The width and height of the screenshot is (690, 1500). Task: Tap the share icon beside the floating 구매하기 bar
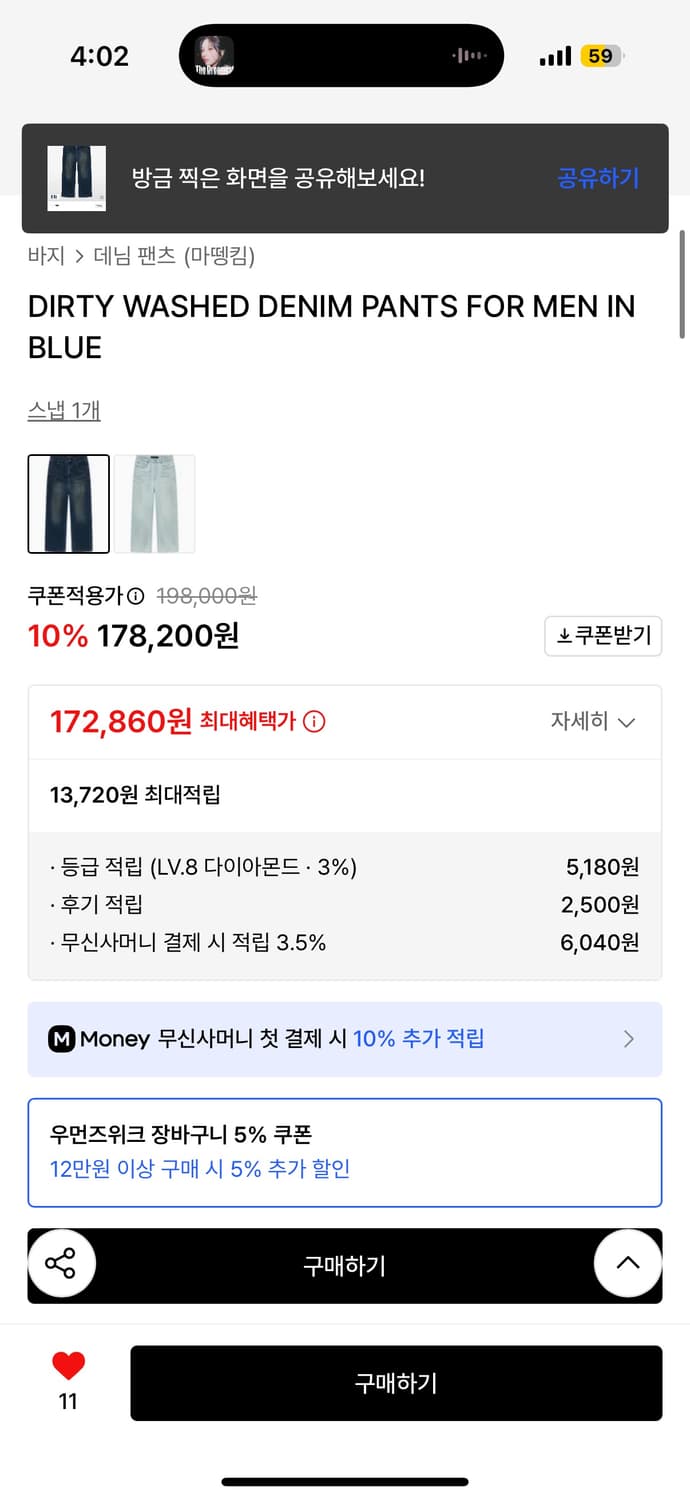click(62, 1264)
